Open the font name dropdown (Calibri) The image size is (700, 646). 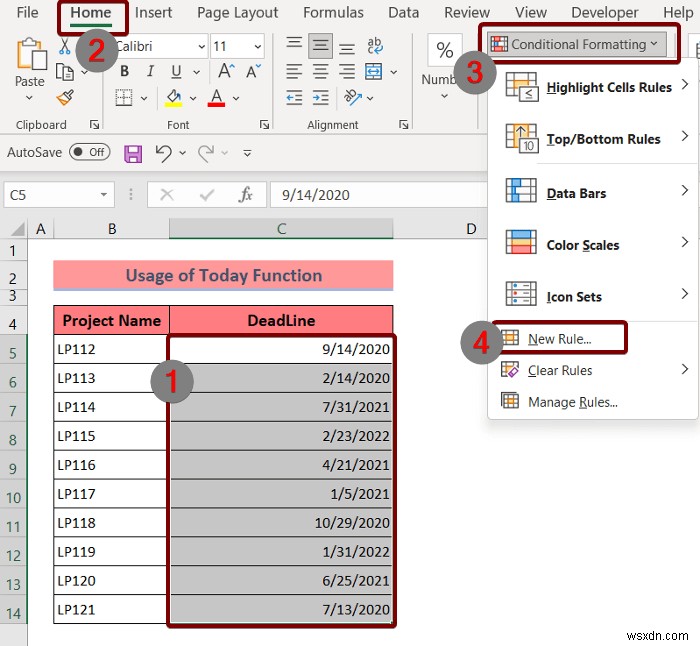(x=202, y=46)
